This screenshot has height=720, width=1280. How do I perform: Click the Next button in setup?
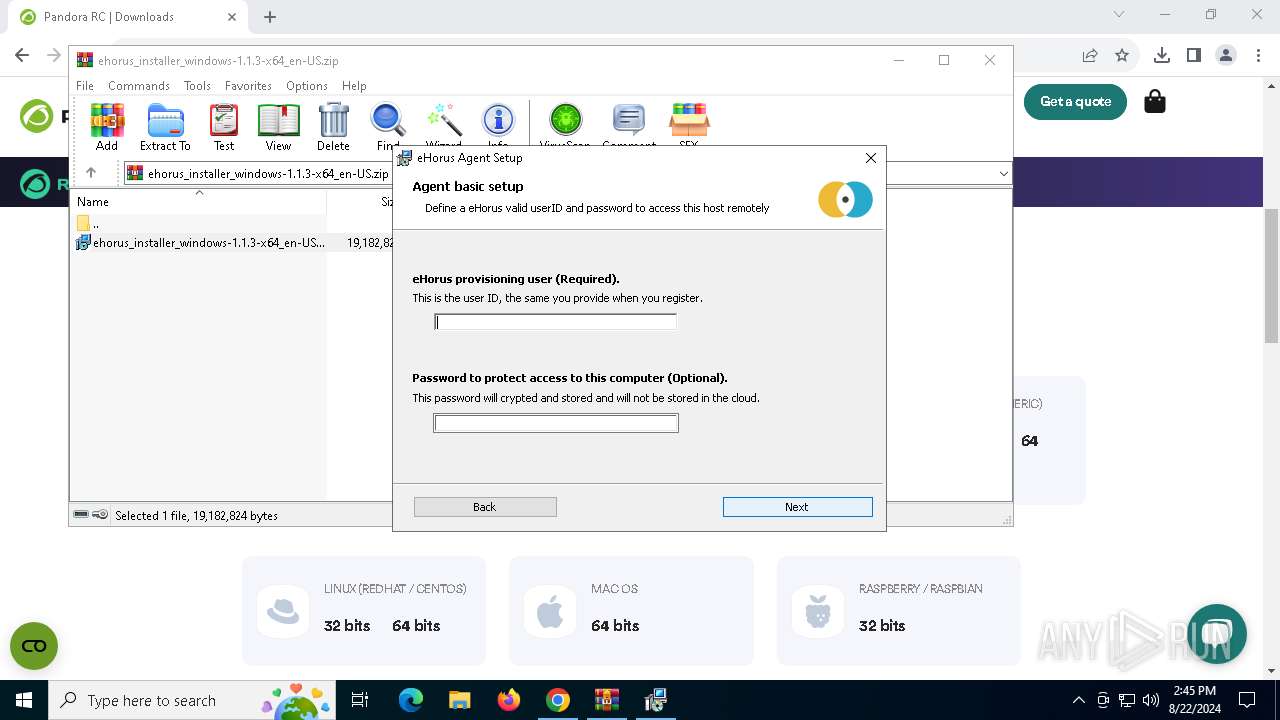coord(797,507)
